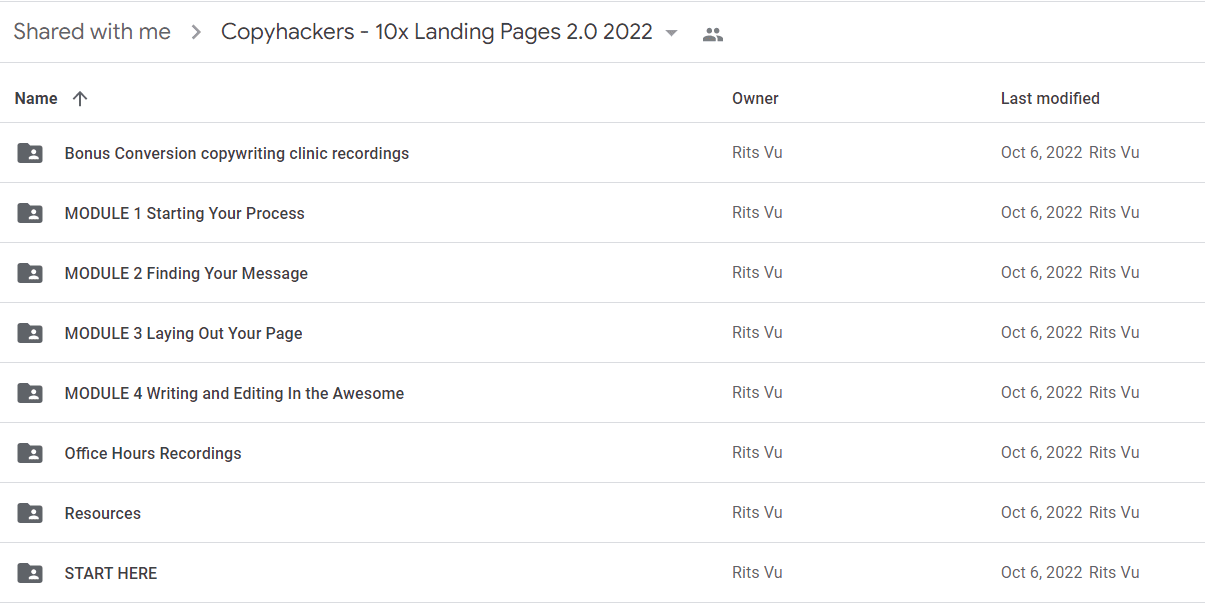The image size is (1205, 604).
Task: Go back to Shared with me
Action: pos(92,32)
